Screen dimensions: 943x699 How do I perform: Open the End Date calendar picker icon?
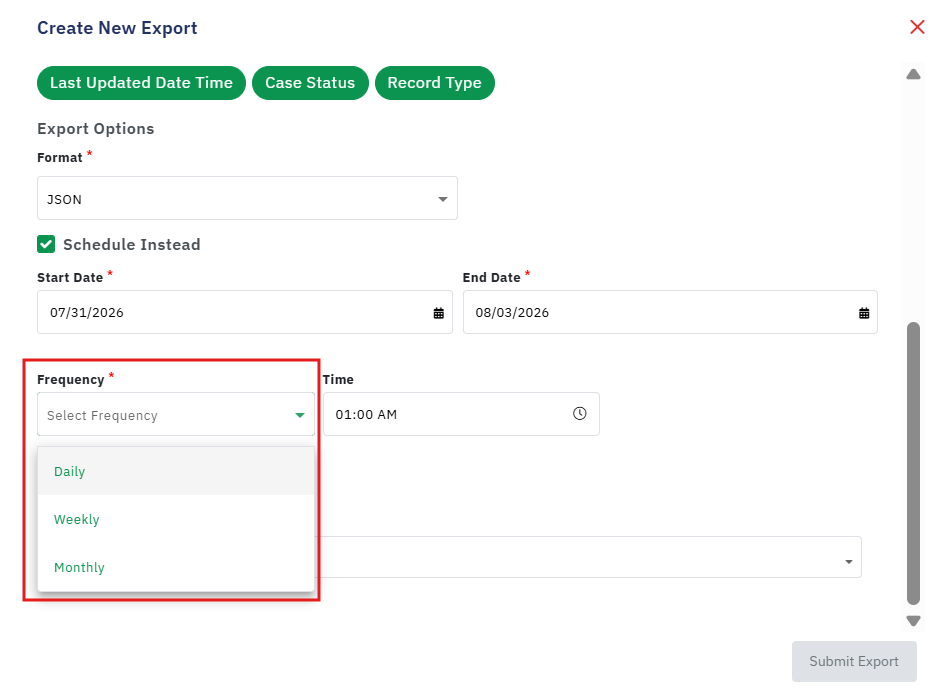coord(864,313)
